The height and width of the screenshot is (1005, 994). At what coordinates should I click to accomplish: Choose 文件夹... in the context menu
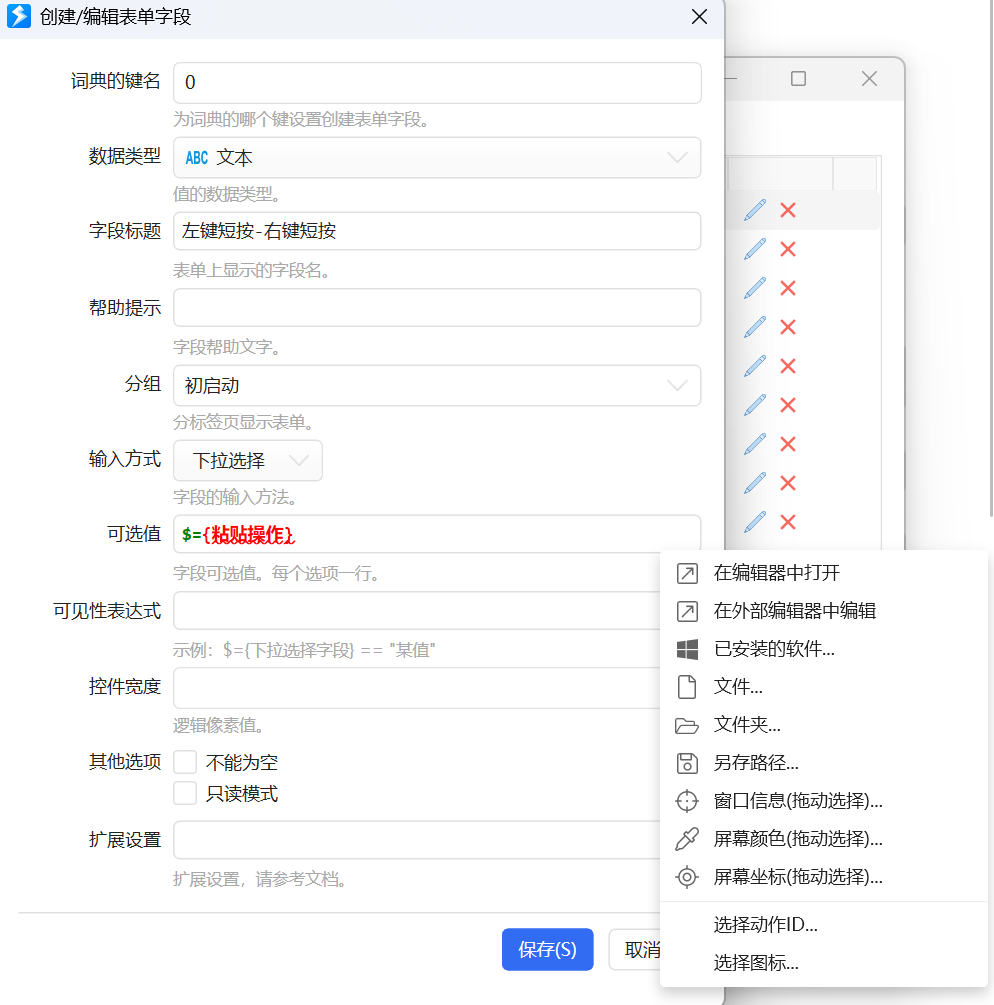tap(824, 725)
